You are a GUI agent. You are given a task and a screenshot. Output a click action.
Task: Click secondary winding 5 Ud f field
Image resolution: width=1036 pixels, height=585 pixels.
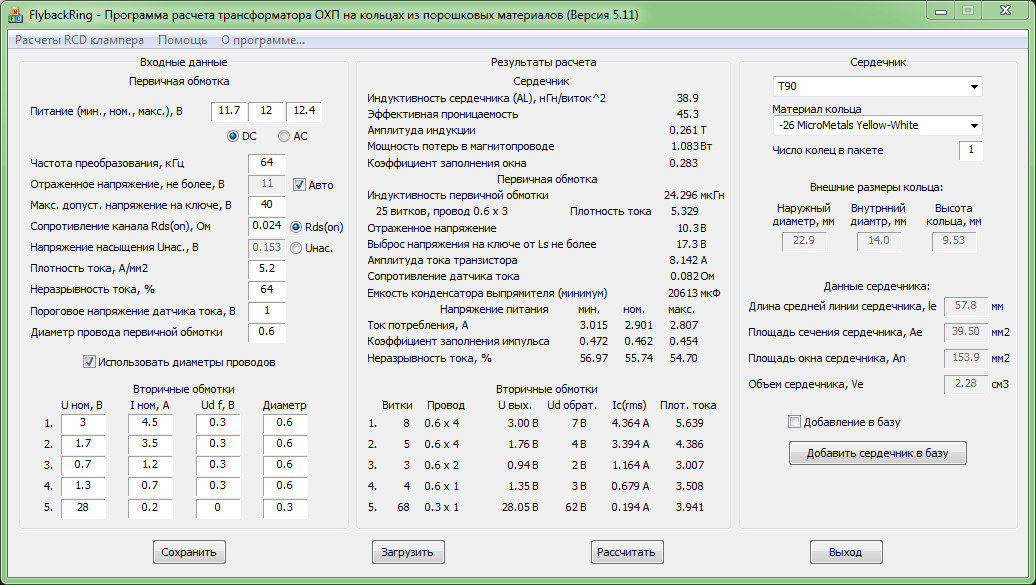[x=217, y=508]
